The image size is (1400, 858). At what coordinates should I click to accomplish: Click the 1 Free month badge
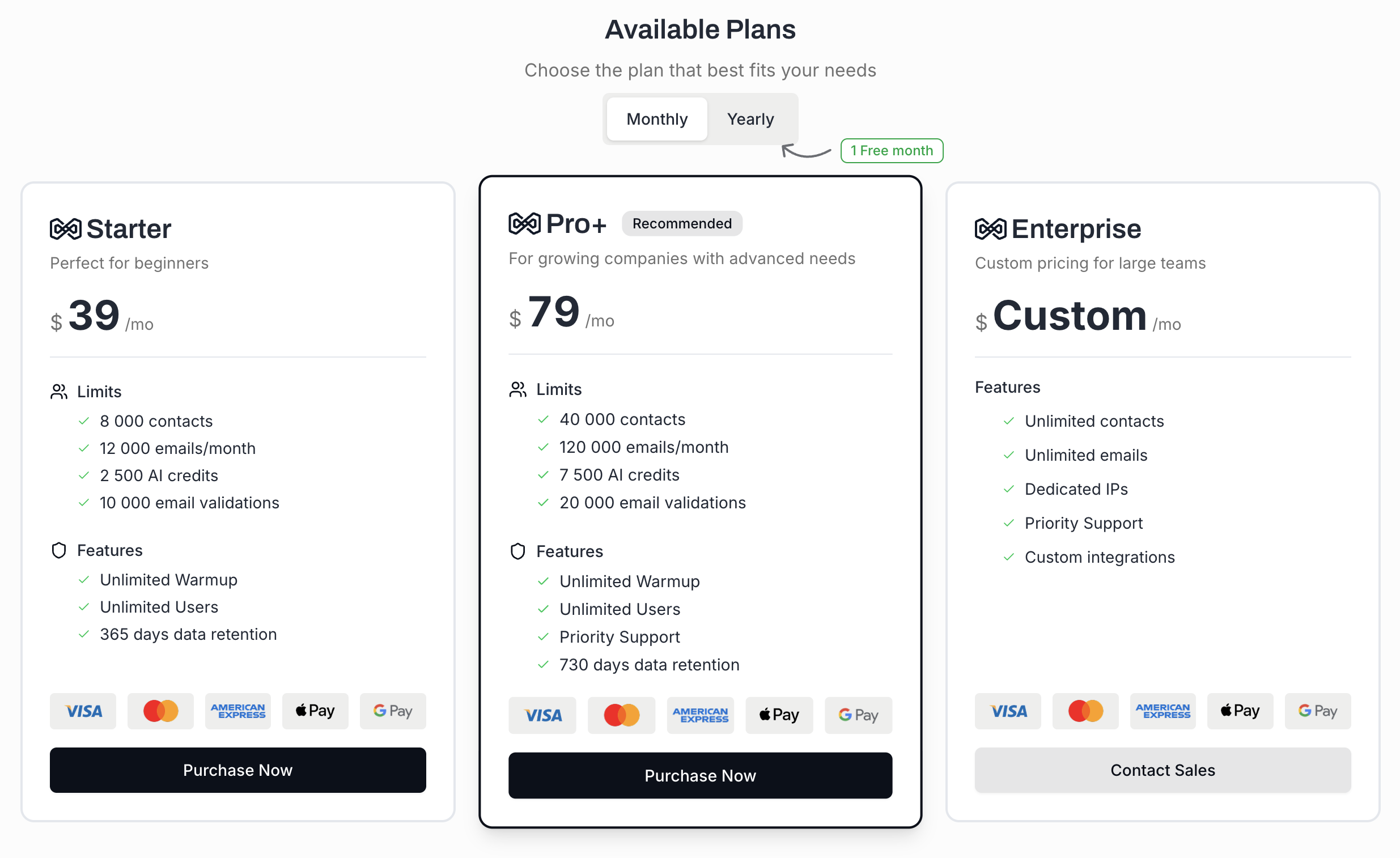[x=892, y=151]
